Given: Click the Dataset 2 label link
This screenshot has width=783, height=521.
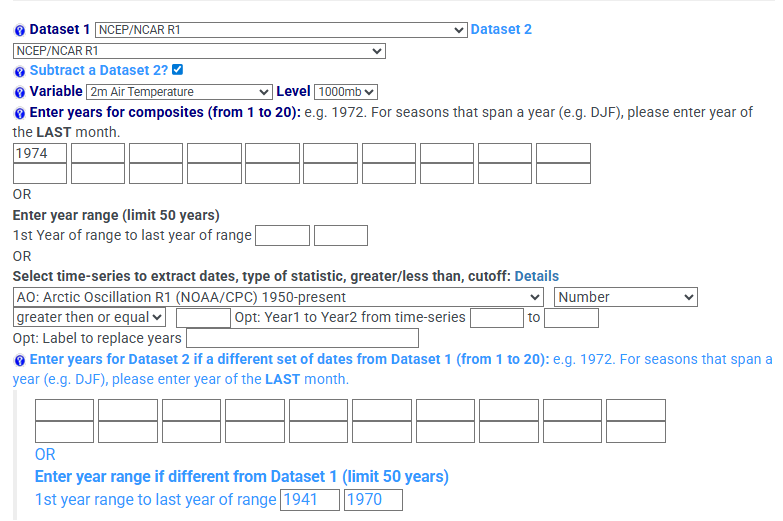Looking at the screenshot, I should 501,30.
